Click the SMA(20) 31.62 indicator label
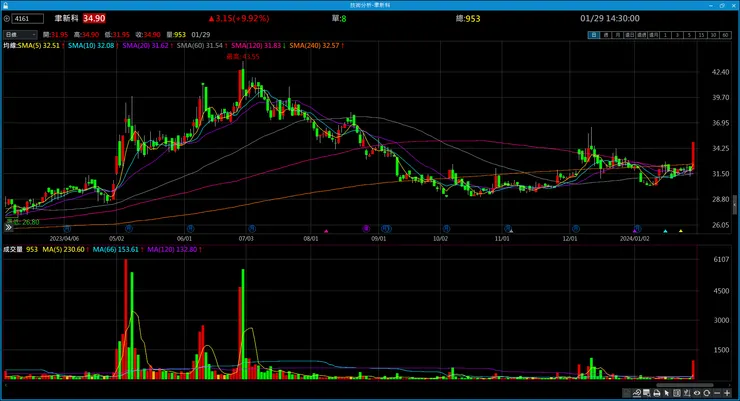Screen dimensions: 740x401 point(145,45)
